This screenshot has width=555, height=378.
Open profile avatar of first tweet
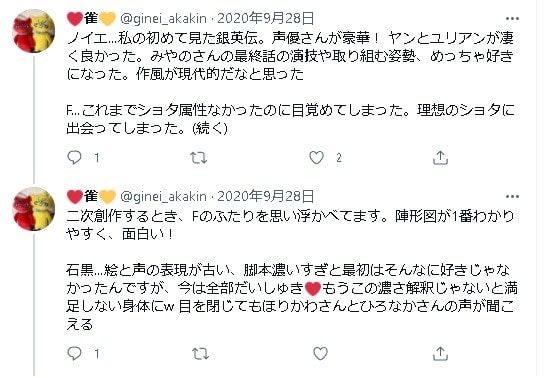[x=34, y=31]
